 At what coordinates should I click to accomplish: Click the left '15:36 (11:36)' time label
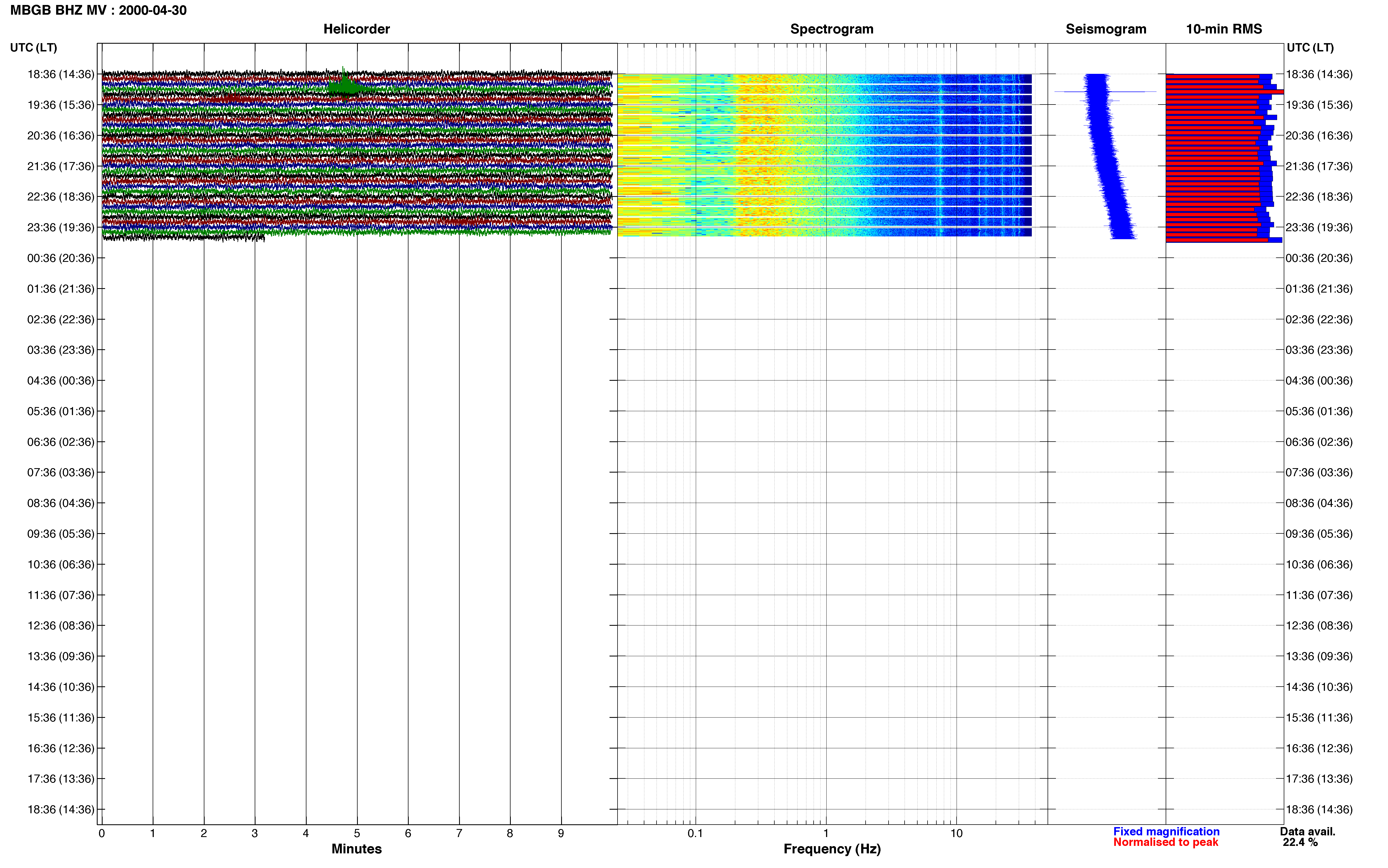point(61,718)
